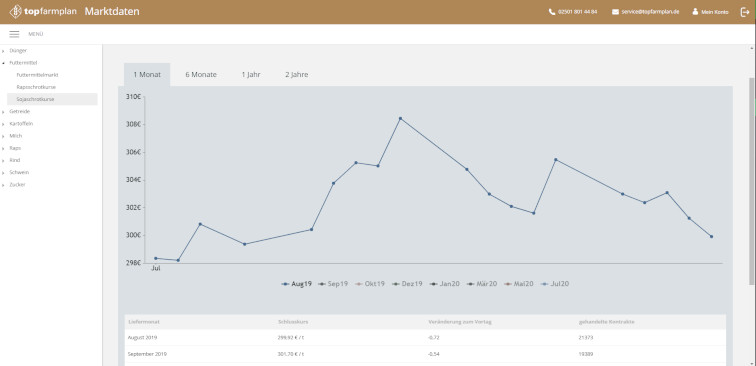The width and height of the screenshot is (756, 366).
Task: Switch to the 2 Jahre tab
Action: [x=297, y=75]
